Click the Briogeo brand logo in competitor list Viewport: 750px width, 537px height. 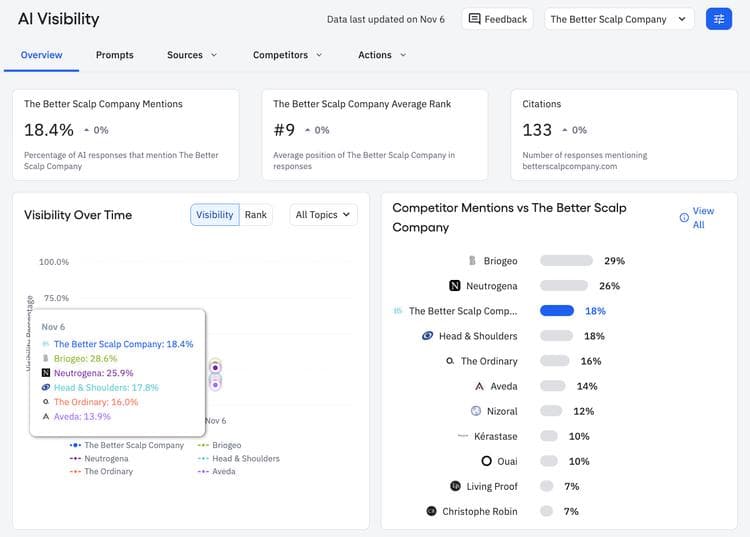(472, 261)
